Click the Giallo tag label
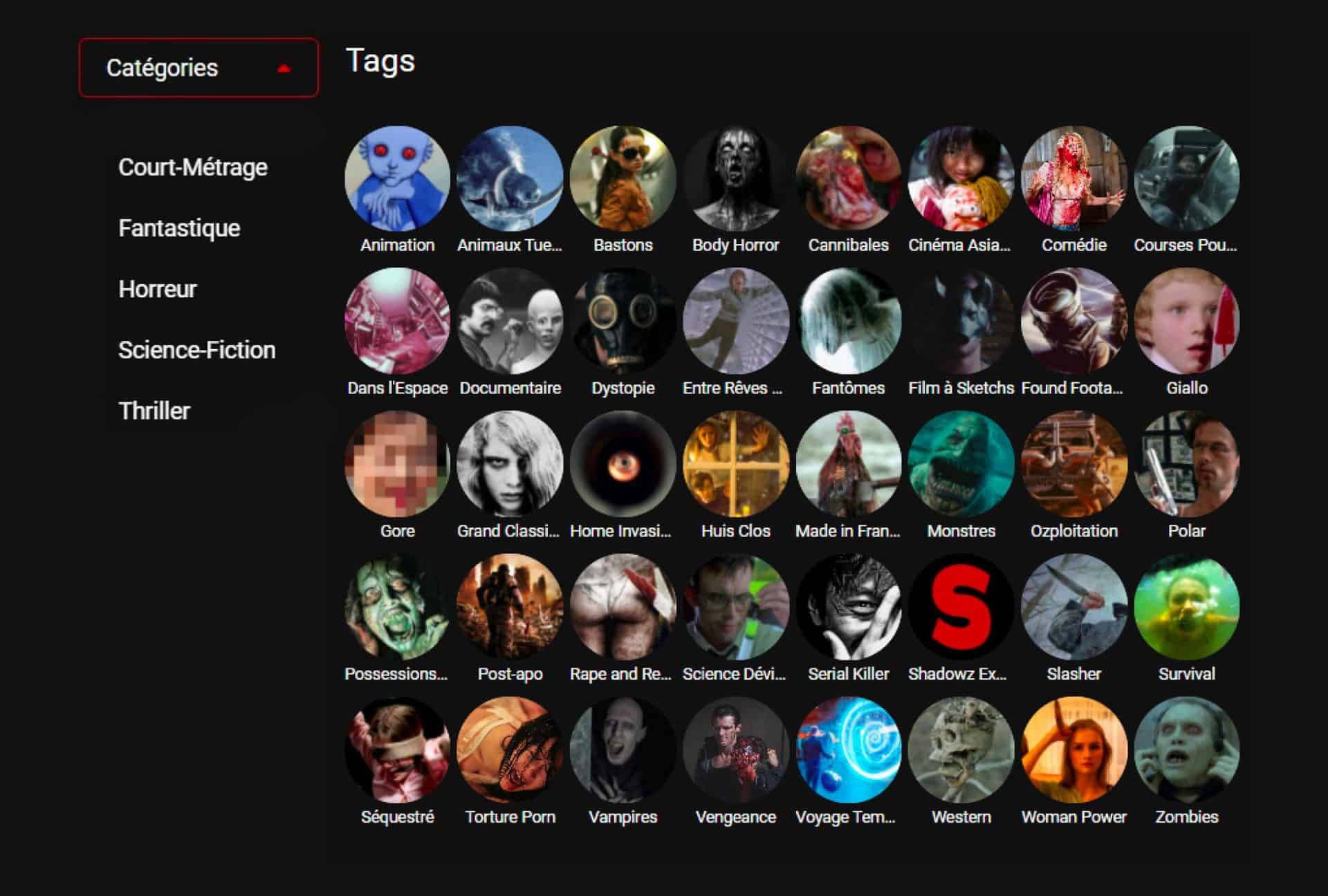 (x=1186, y=388)
